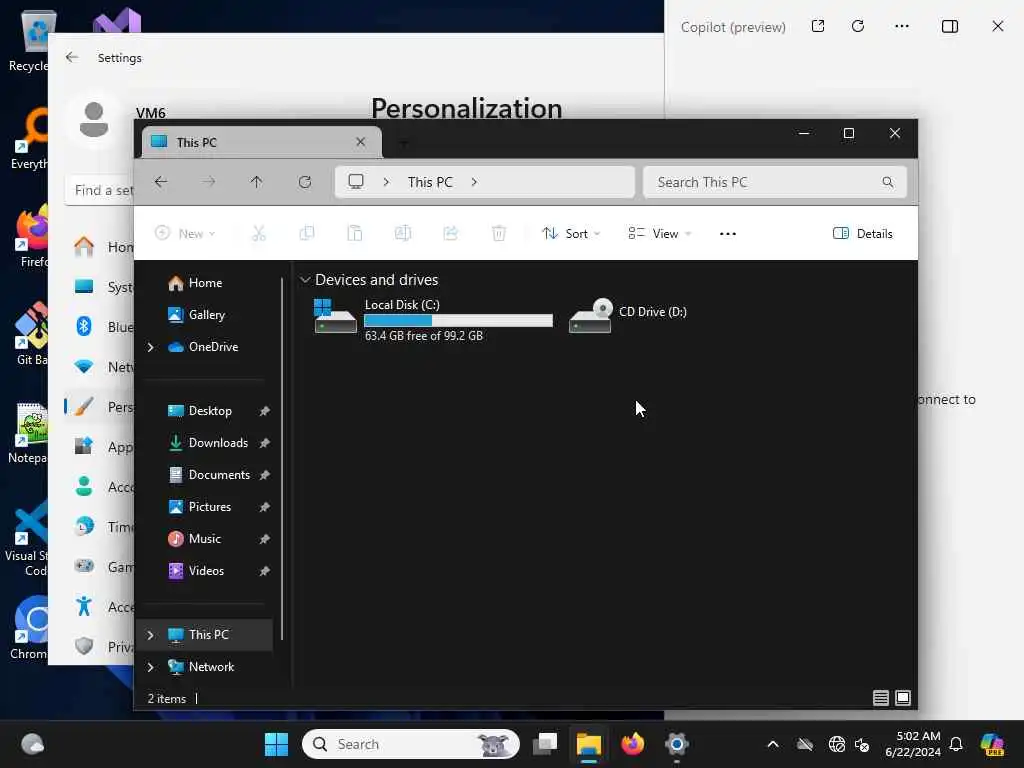
Task: Open the View dropdown
Action: [x=659, y=233]
